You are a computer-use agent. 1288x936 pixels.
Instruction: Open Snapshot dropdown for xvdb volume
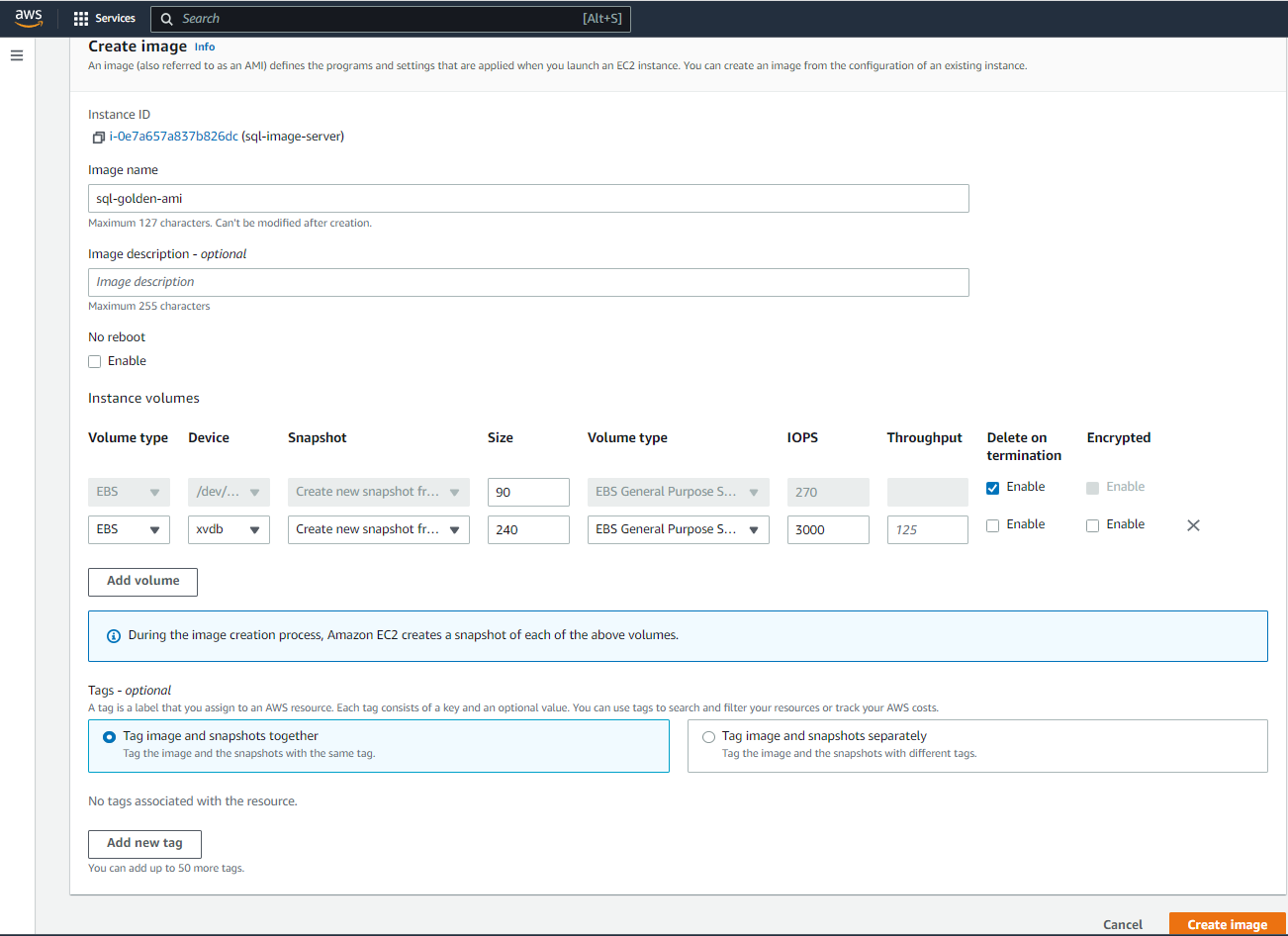(379, 529)
